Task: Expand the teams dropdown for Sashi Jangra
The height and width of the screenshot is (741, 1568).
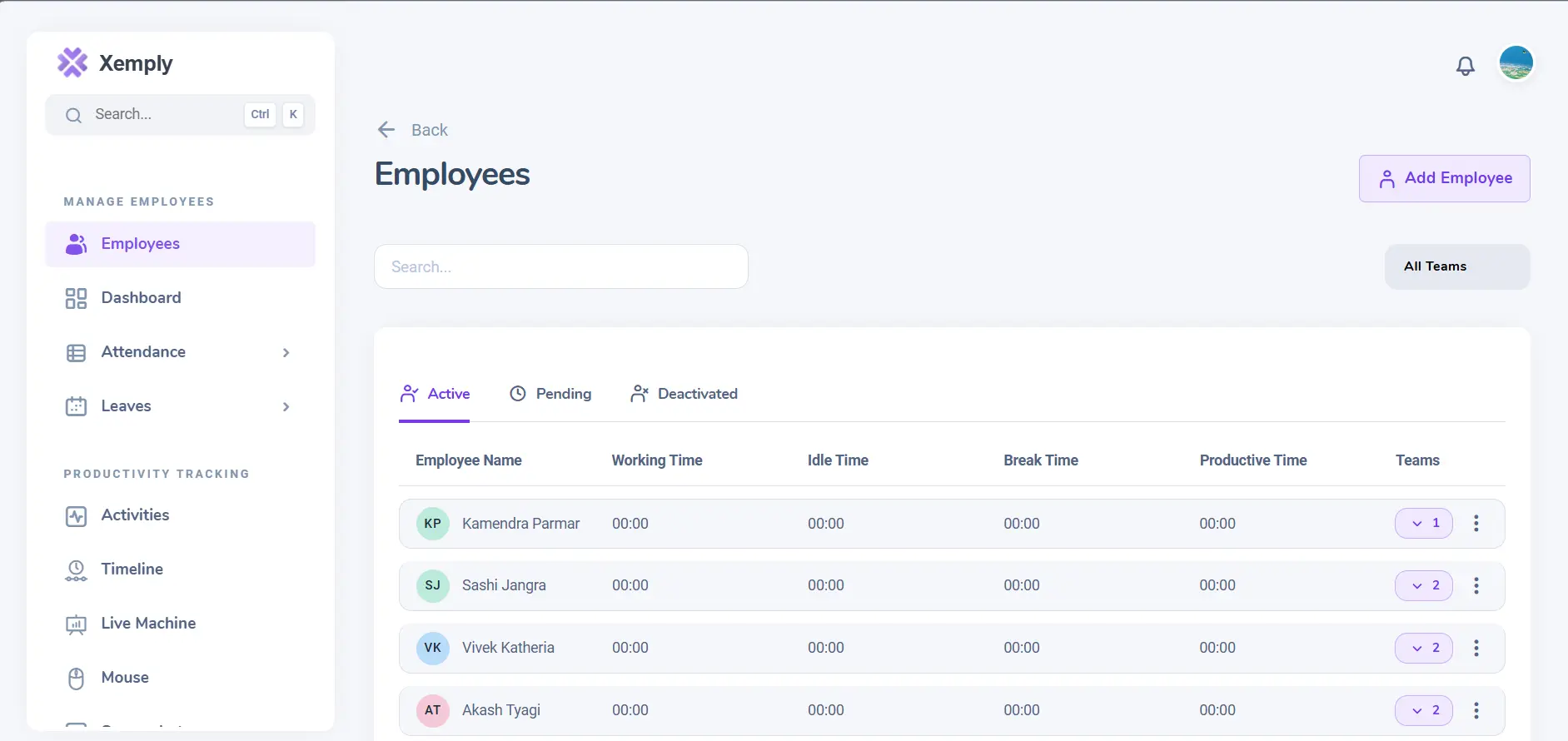Action: click(1424, 586)
